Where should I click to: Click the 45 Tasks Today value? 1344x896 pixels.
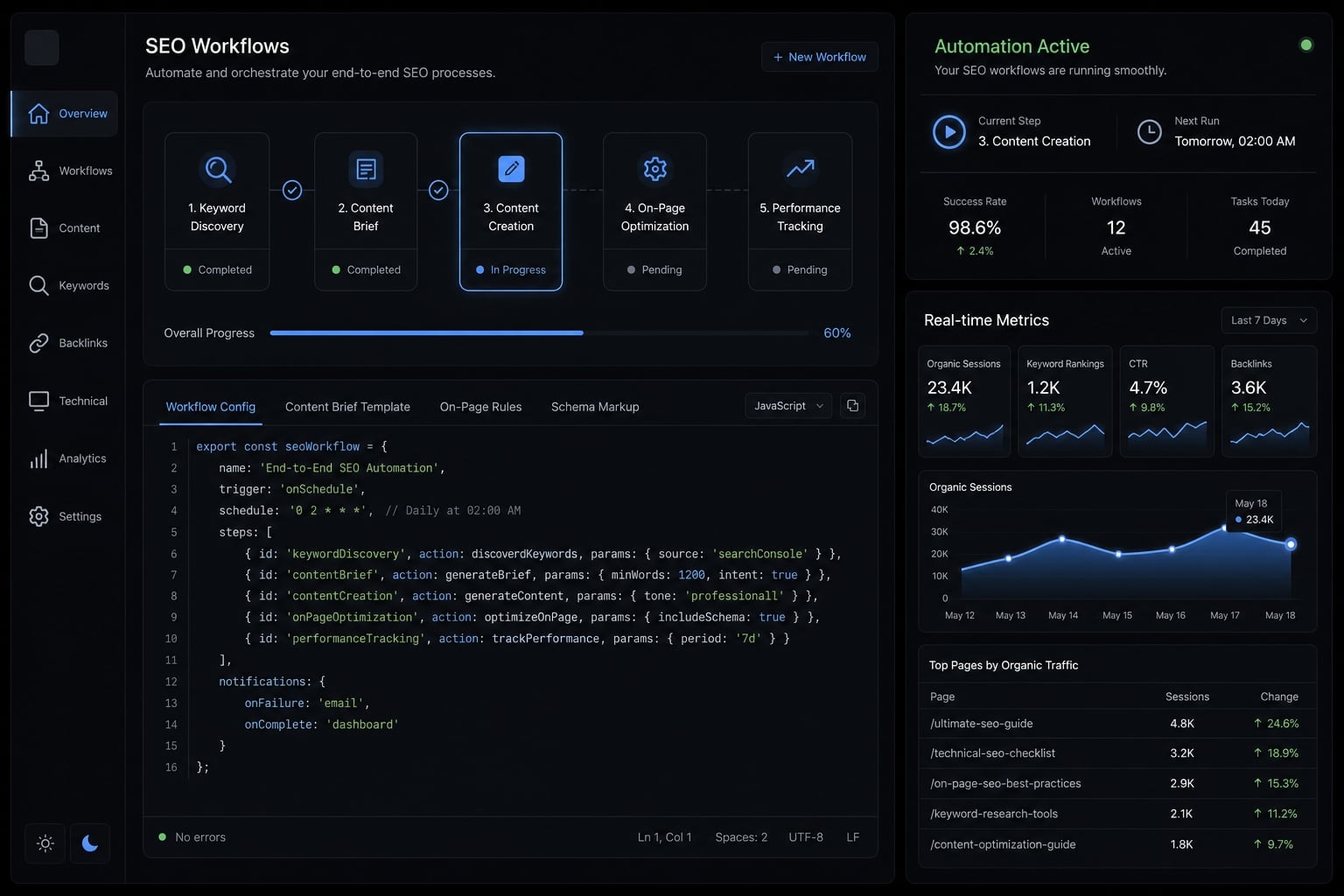(x=1259, y=227)
